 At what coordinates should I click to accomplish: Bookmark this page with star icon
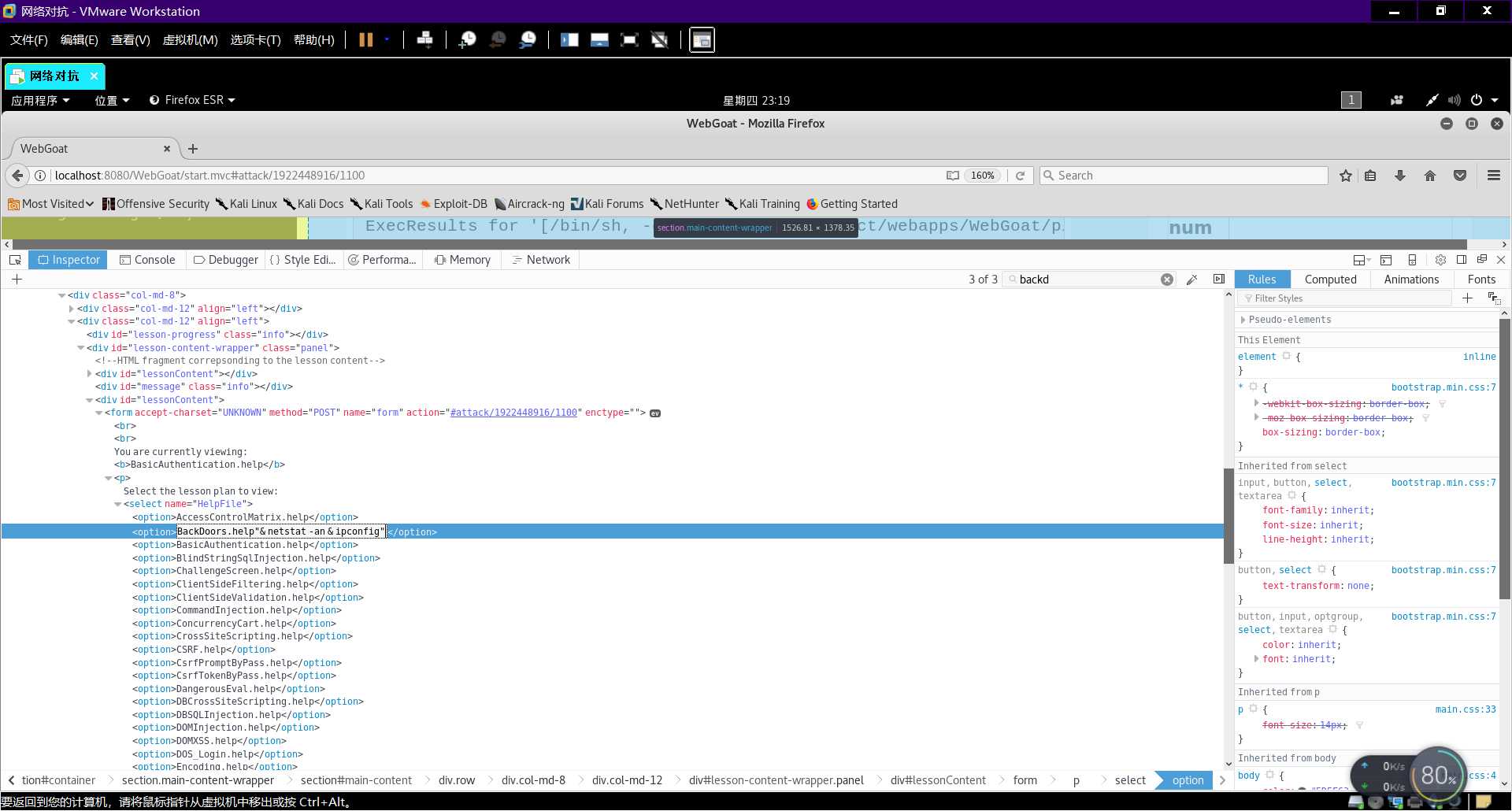[x=1346, y=176]
